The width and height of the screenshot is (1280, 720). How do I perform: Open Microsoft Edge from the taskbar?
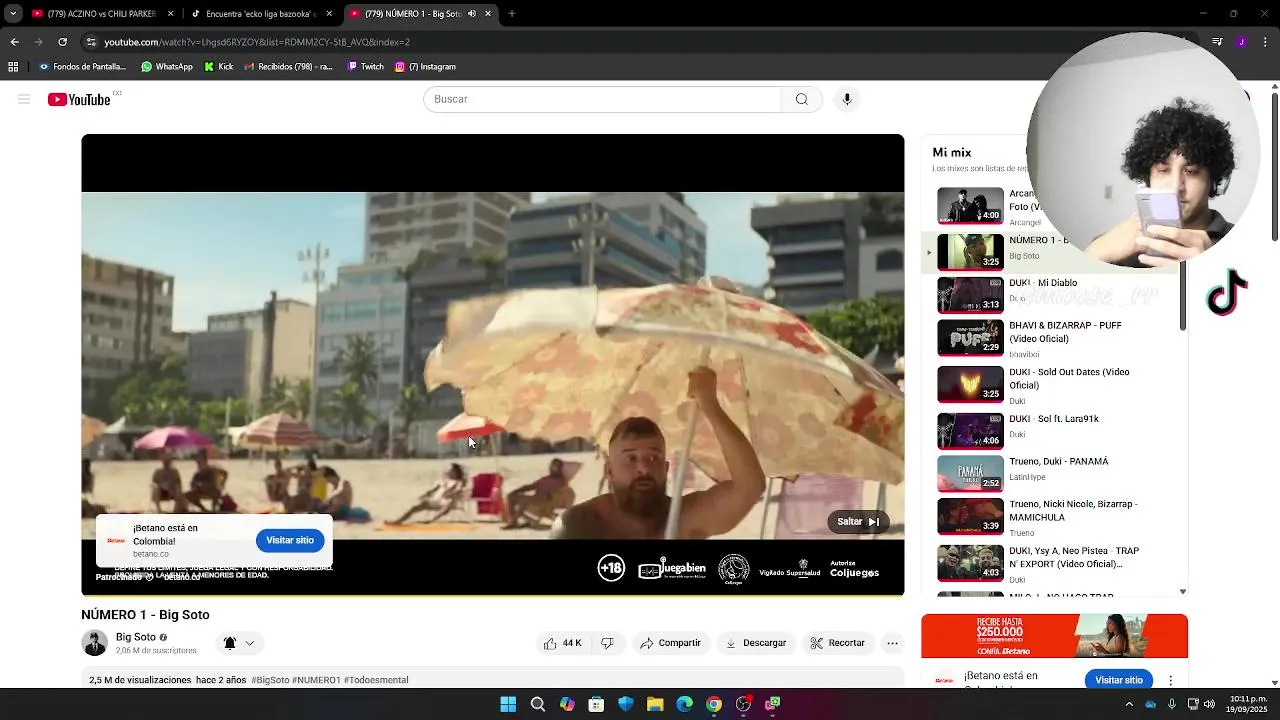(684, 704)
